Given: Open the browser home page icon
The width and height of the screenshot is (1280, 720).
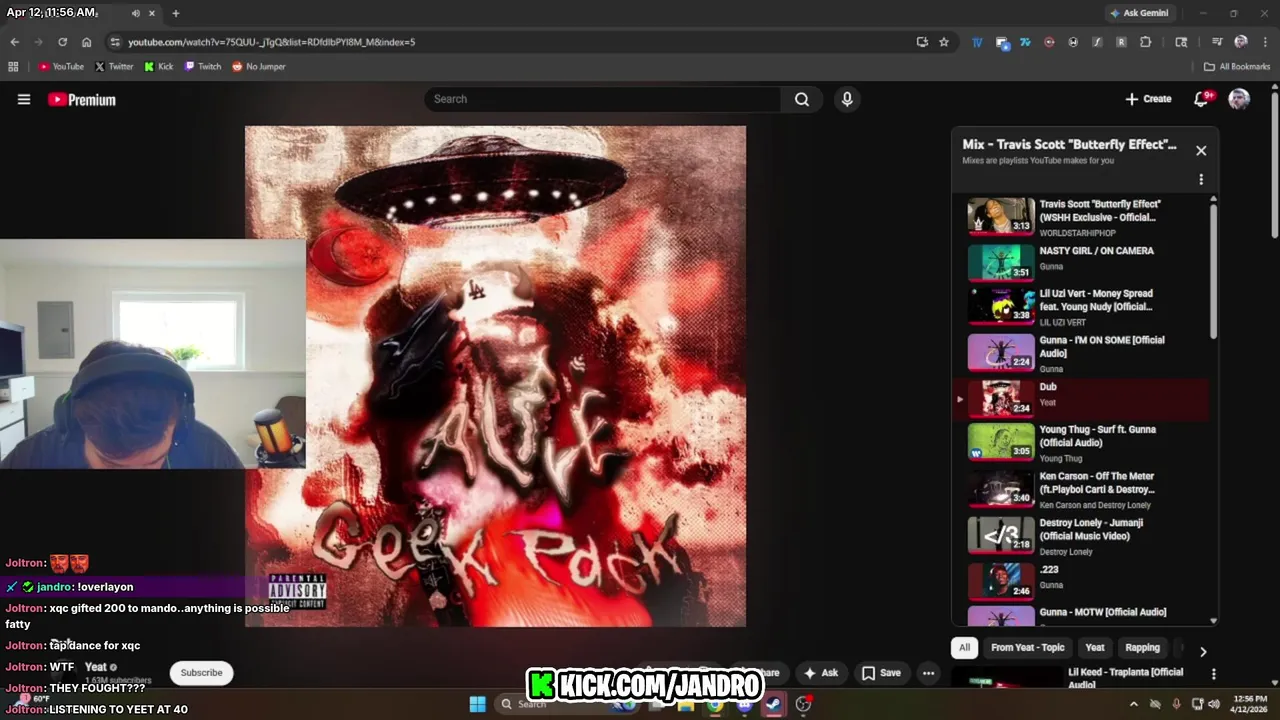Looking at the screenshot, I should click(x=86, y=42).
